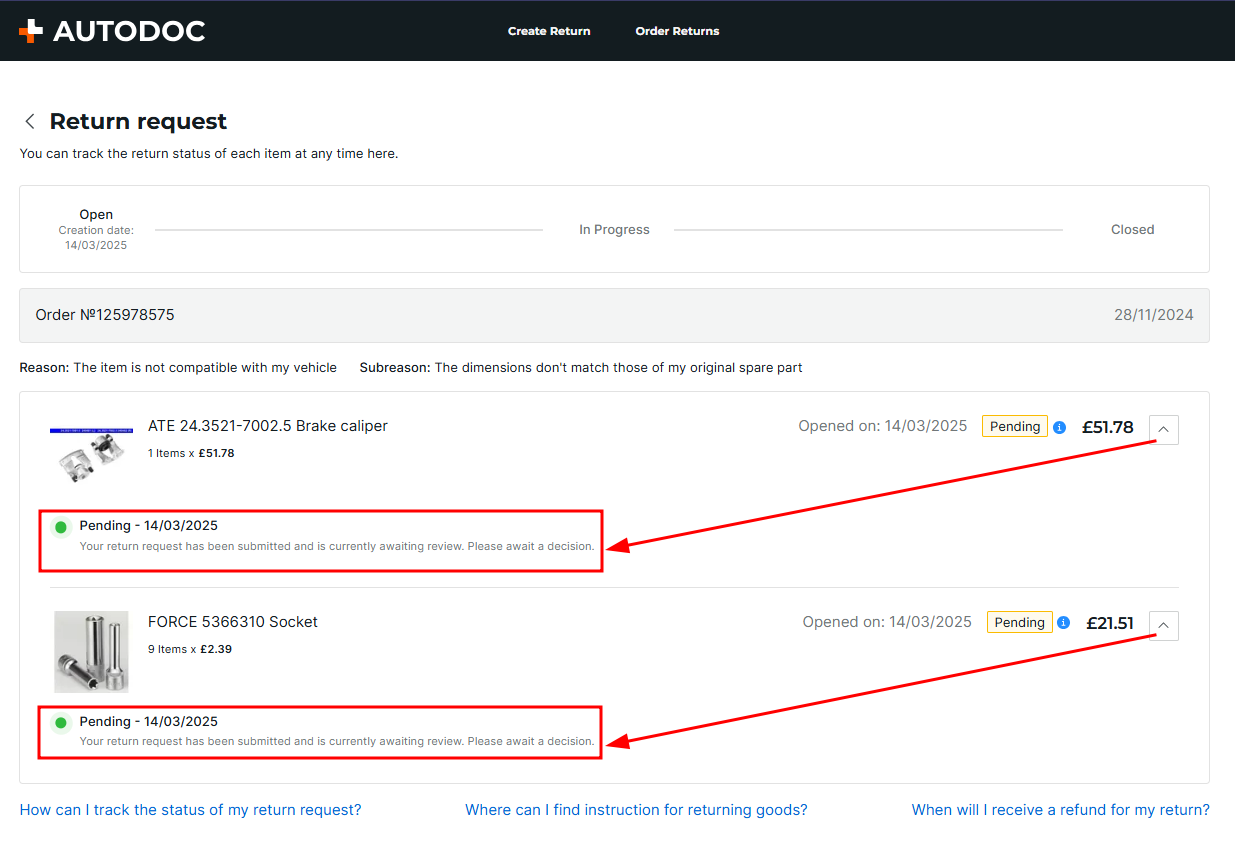Image resolution: width=1235 pixels, height=863 pixels.
Task: Click the AUTODOC logo
Action: pos(111,31)
